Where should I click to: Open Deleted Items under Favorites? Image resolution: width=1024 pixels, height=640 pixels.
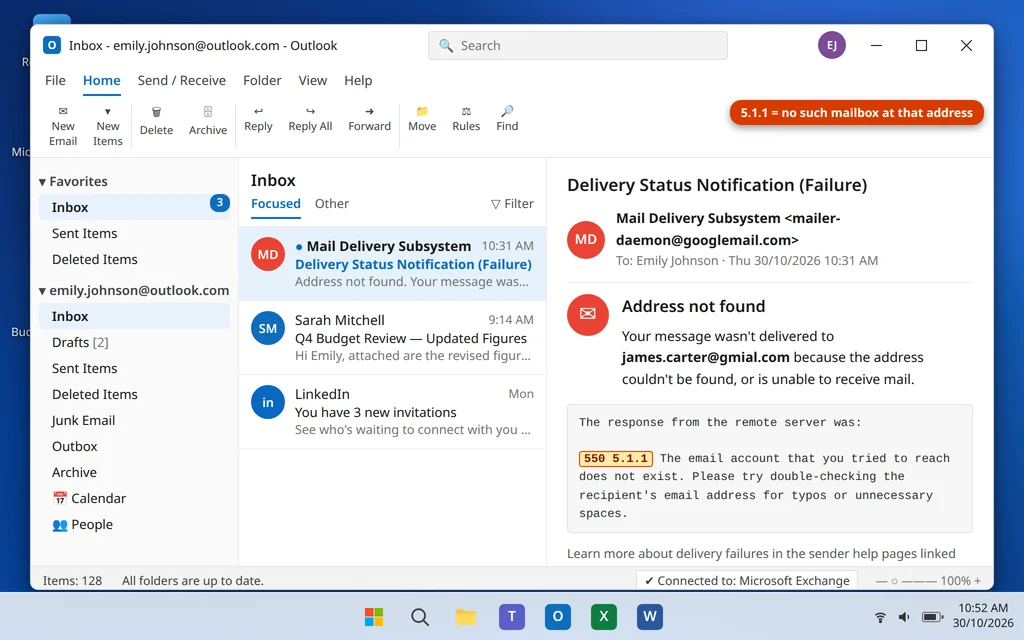134,259
